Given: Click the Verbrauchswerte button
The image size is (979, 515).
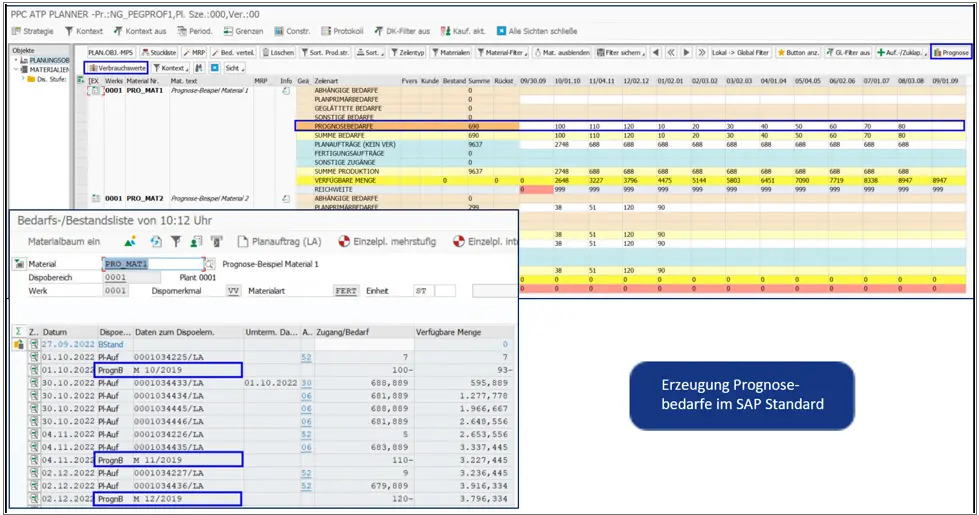Looking at the screenshot, I should click(x=117, y=67).
